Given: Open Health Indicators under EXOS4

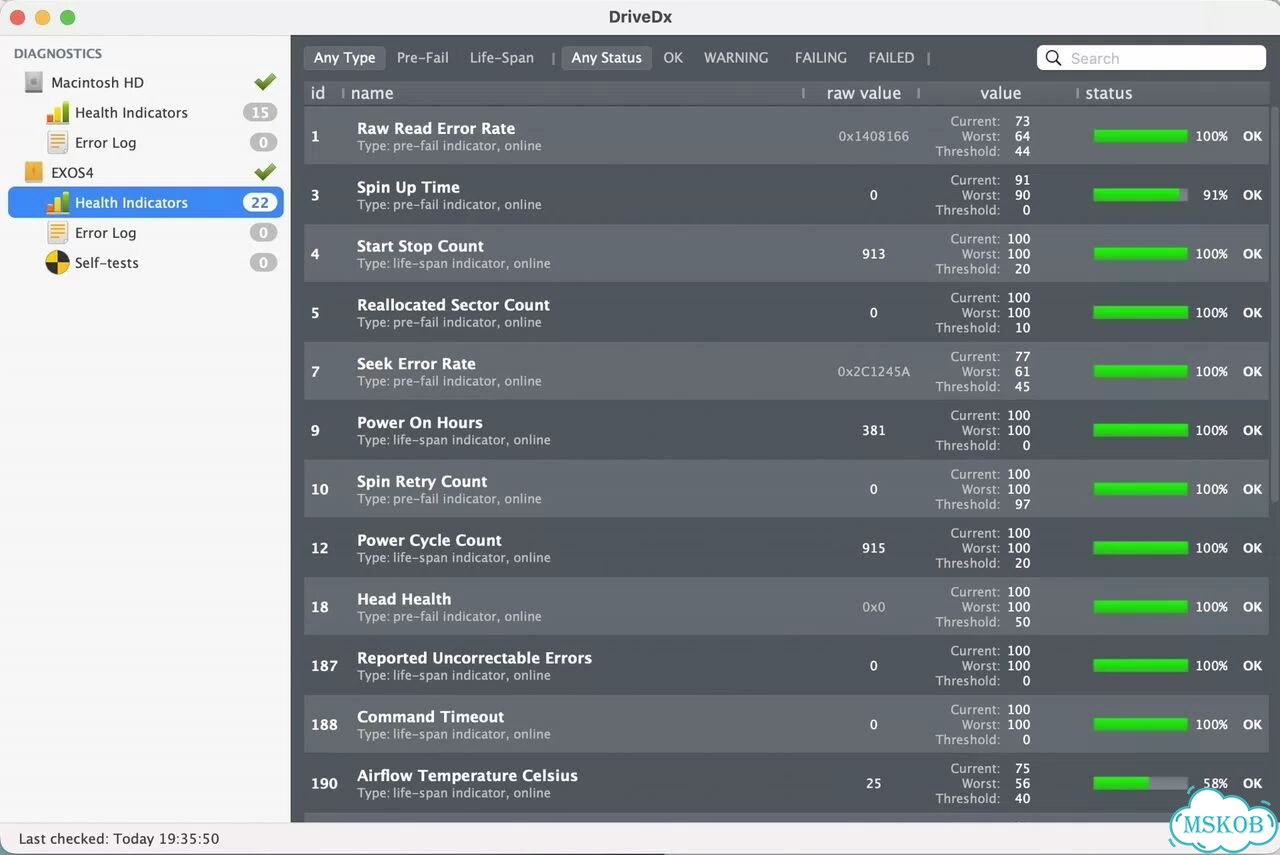Looking at the screenshot, I should coord(146,203).
